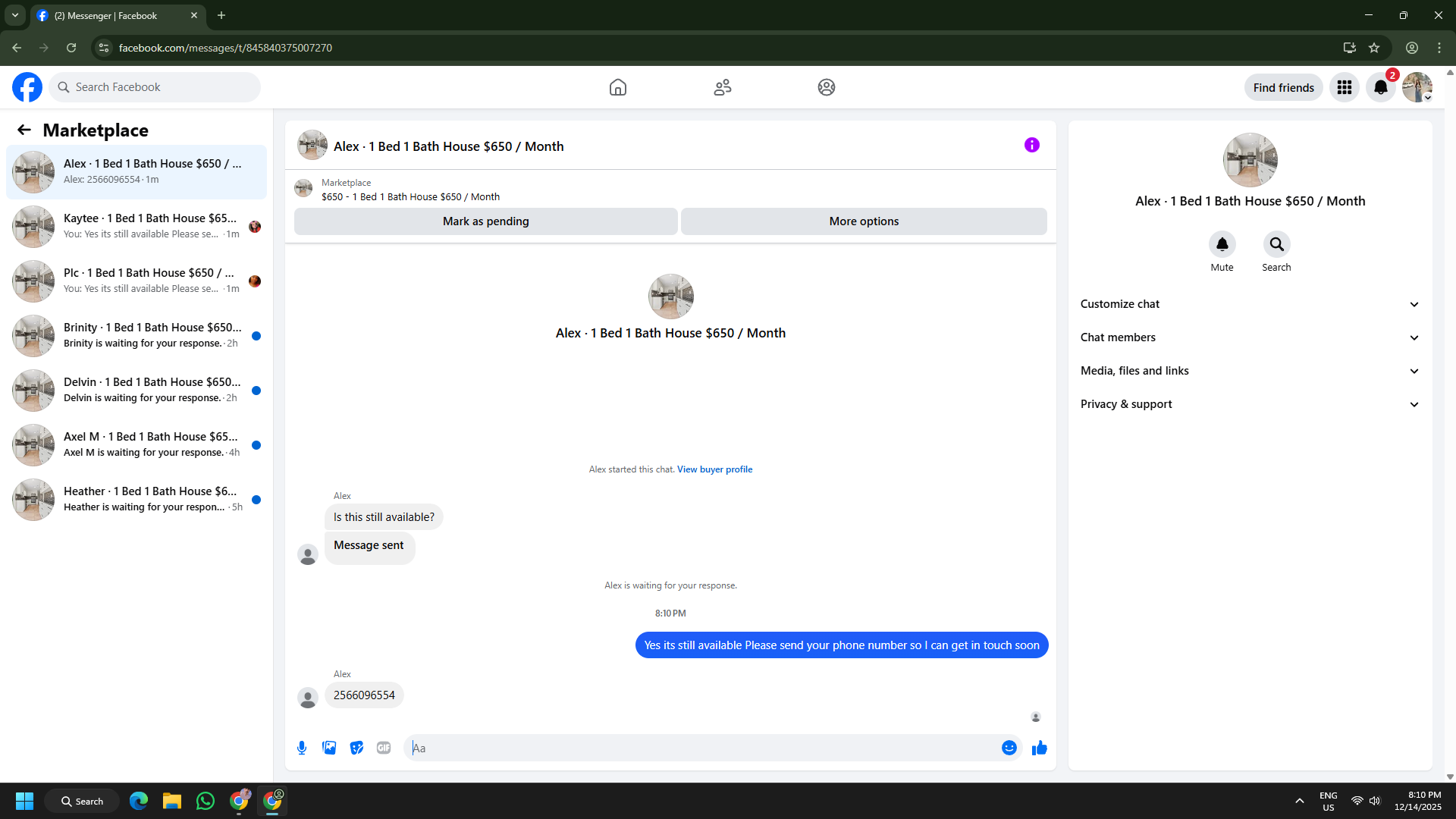Attach a photo using the image icon

[x=329, y=748]
